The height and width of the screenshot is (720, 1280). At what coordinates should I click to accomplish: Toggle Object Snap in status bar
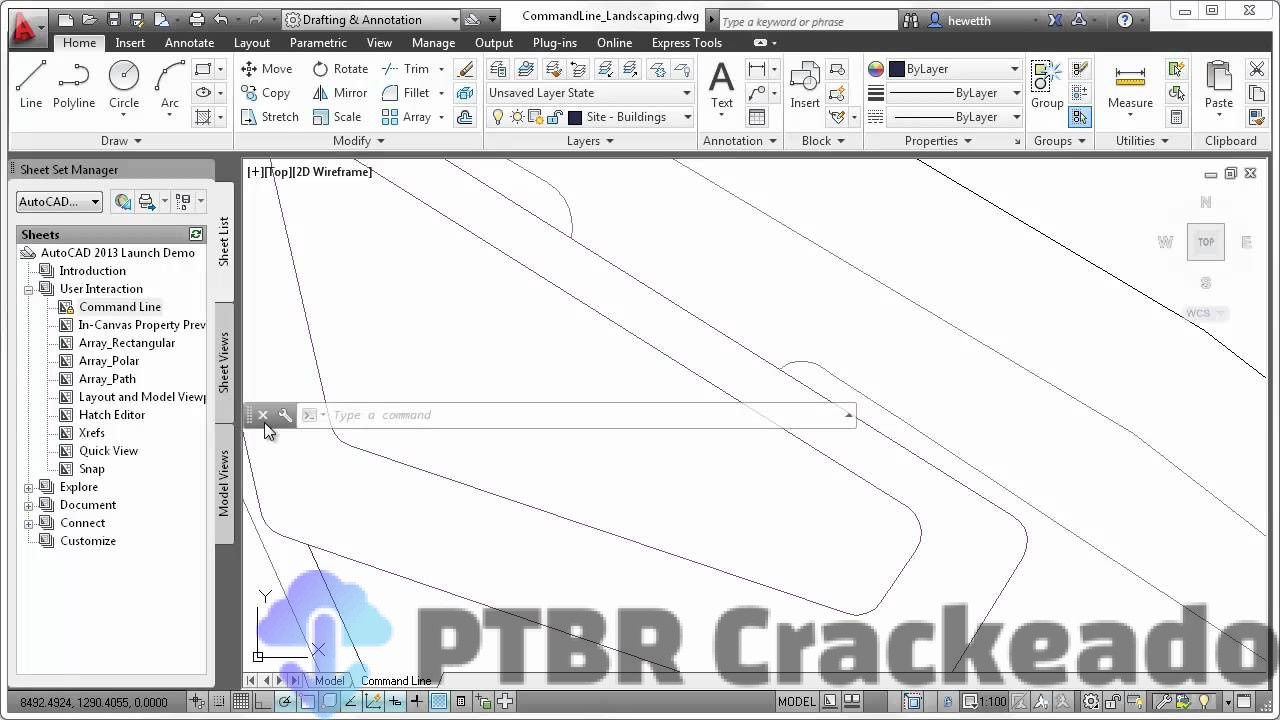coord(307,702)
